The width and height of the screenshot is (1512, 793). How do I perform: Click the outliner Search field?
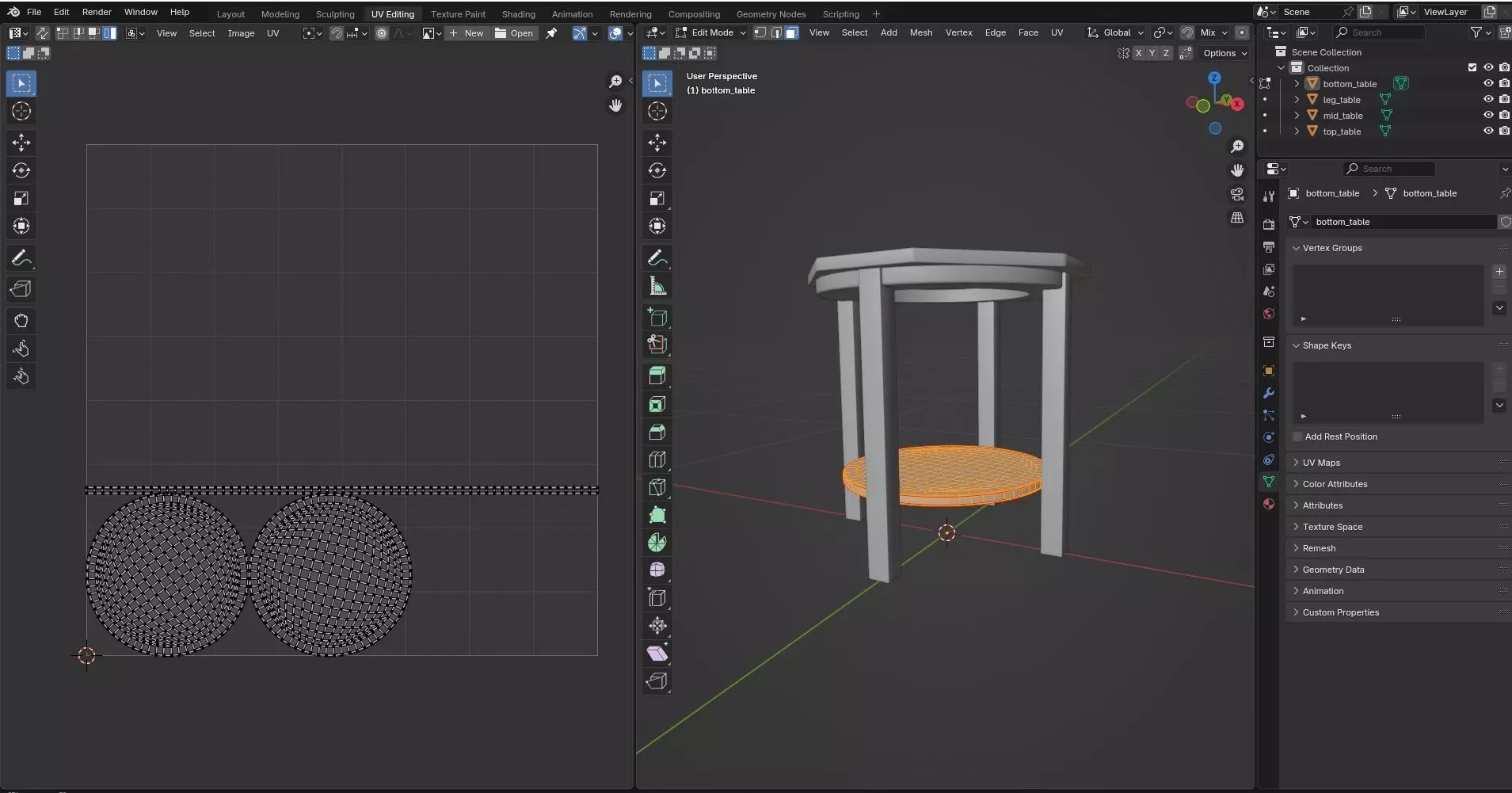point(1378,32)
